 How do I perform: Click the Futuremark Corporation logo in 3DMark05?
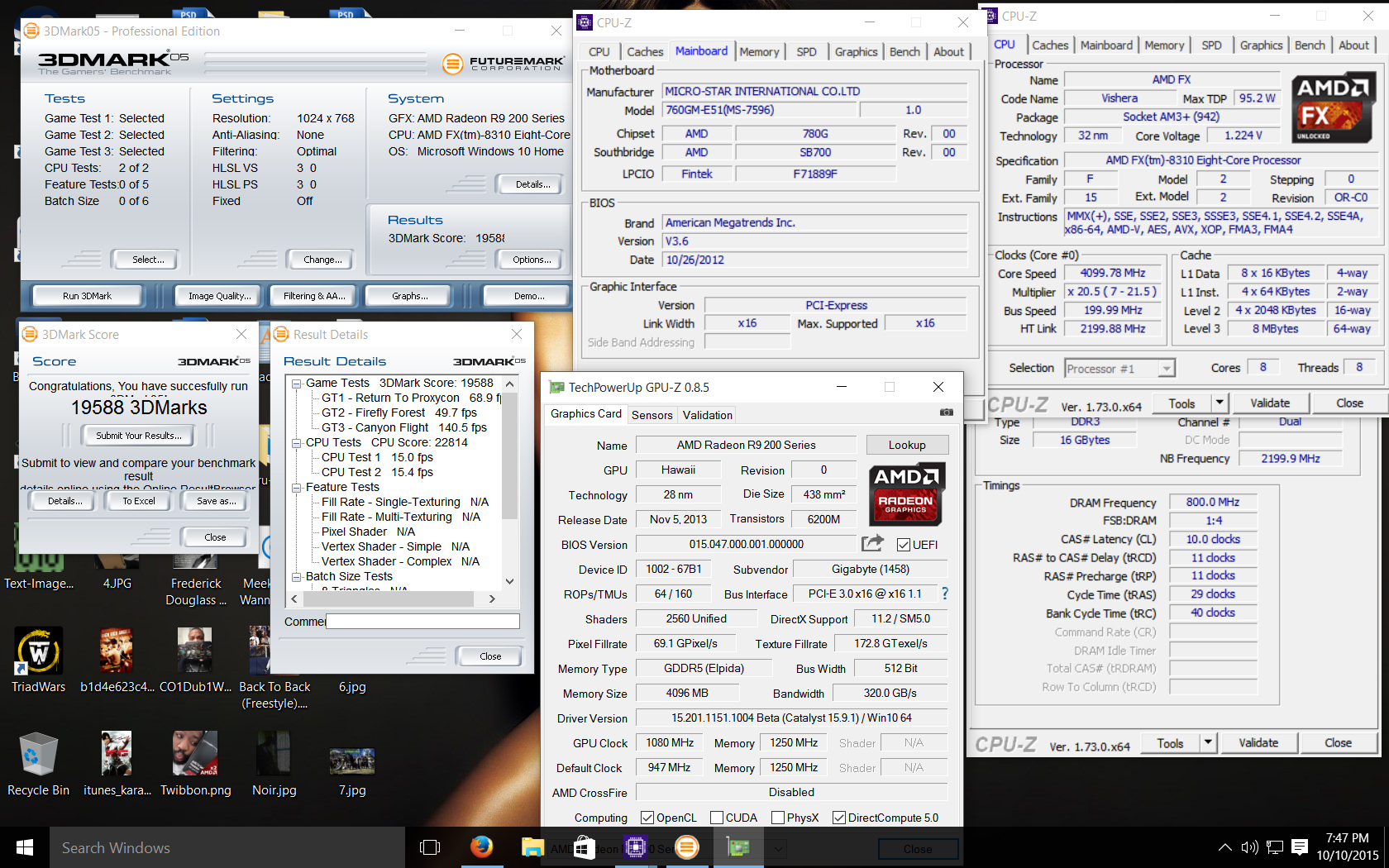(x=503, y=63)
